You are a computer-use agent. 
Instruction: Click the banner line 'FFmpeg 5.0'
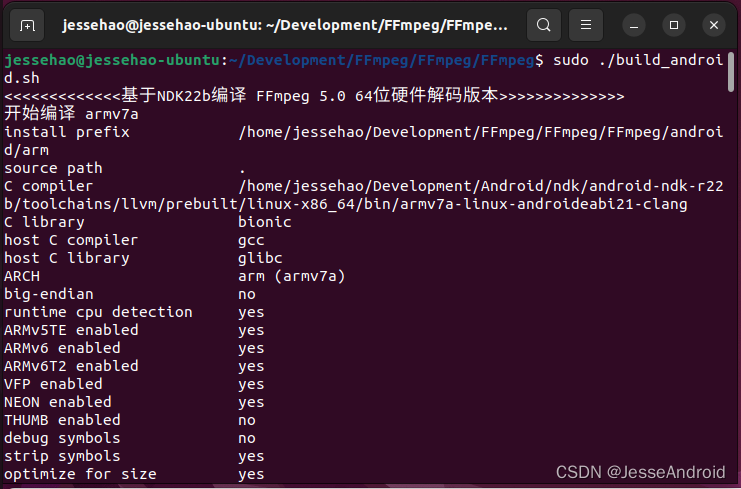[x=301, y=96]
